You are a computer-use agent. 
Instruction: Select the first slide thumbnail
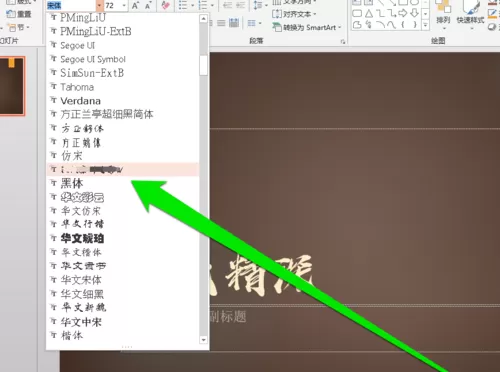(12, 86)
